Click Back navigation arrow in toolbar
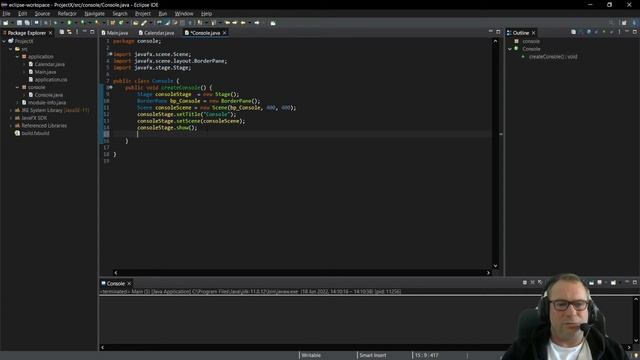640x360 pixels. [x=244, y=23]
